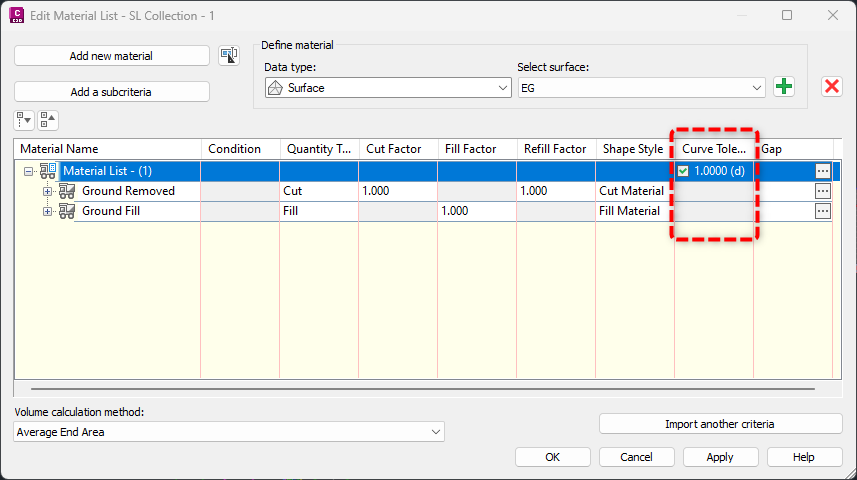The height and width of the screenshot is (480, 857).
Task: Open the Select surface dropdown
Action: point(642,88)
